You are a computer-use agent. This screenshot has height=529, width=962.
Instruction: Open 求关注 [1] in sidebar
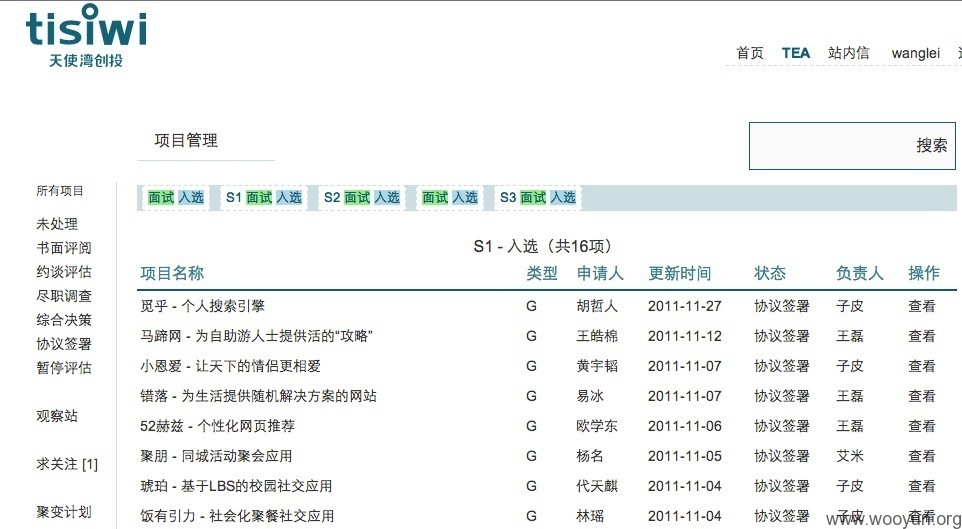pyautogui.click(x=67, y=464)
